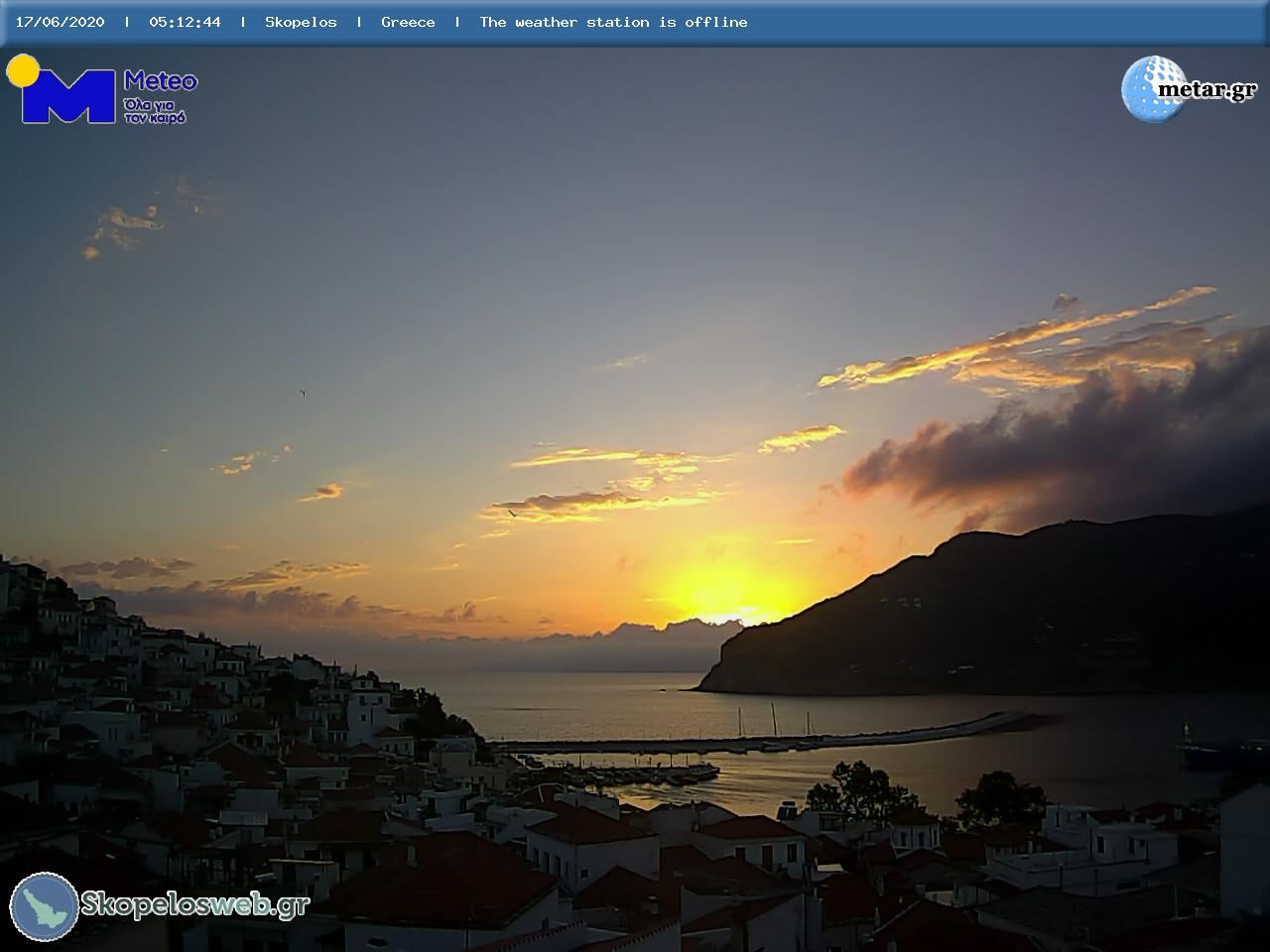Open the metar.gr text link
The image size is (1270, 952).
point(1206,90)
